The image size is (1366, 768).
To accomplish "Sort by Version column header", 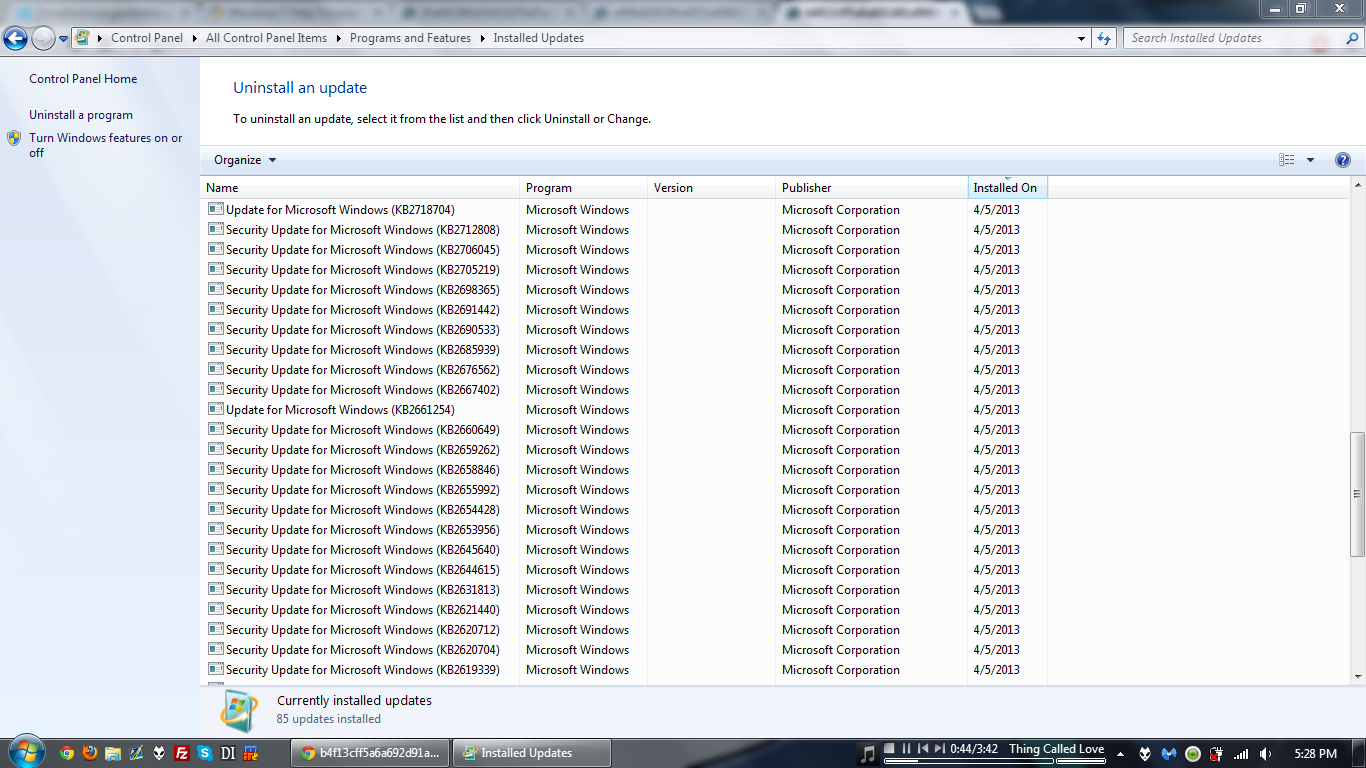I will tap(711, 187).
